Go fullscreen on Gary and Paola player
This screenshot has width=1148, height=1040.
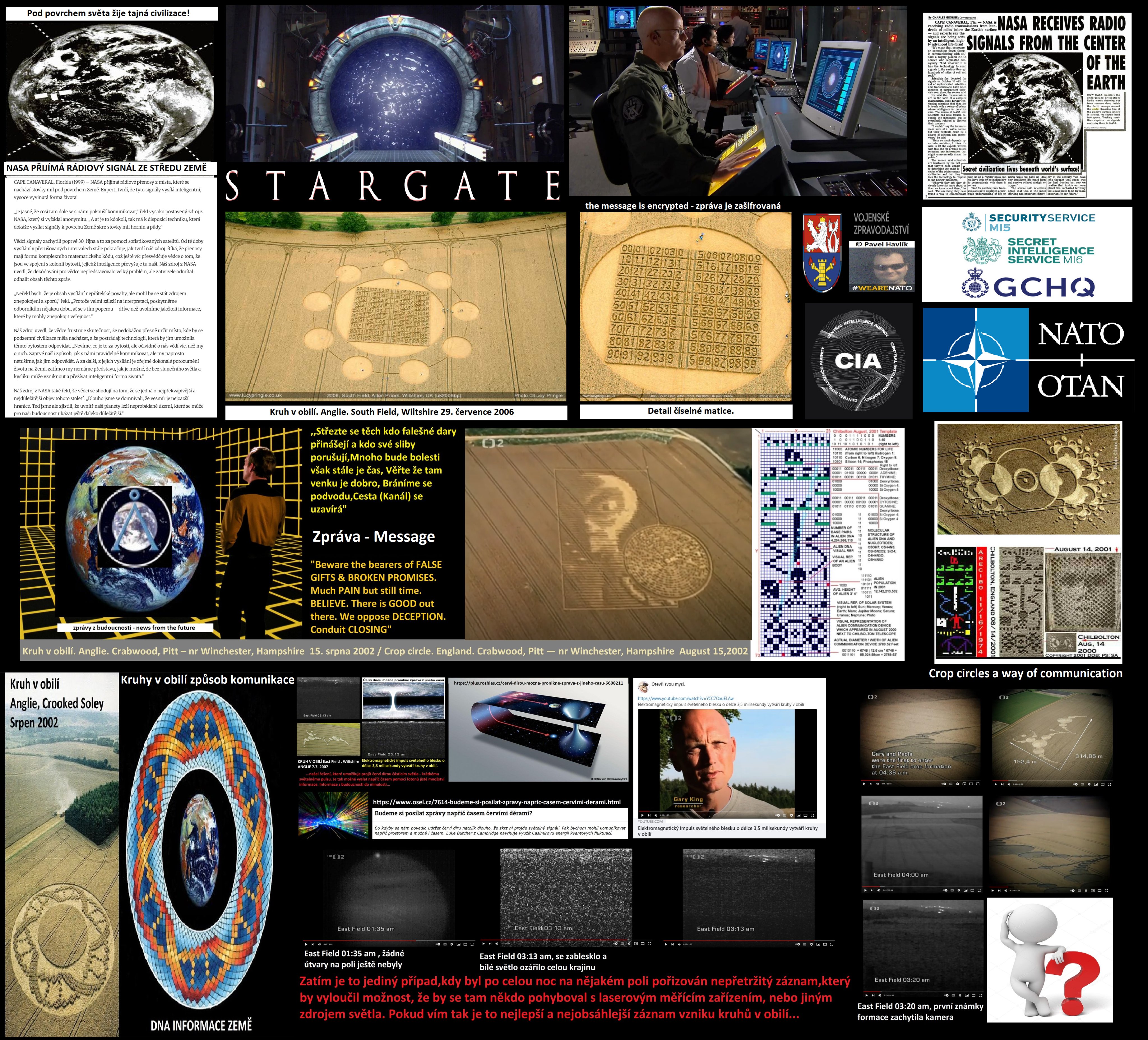[978, 784]
